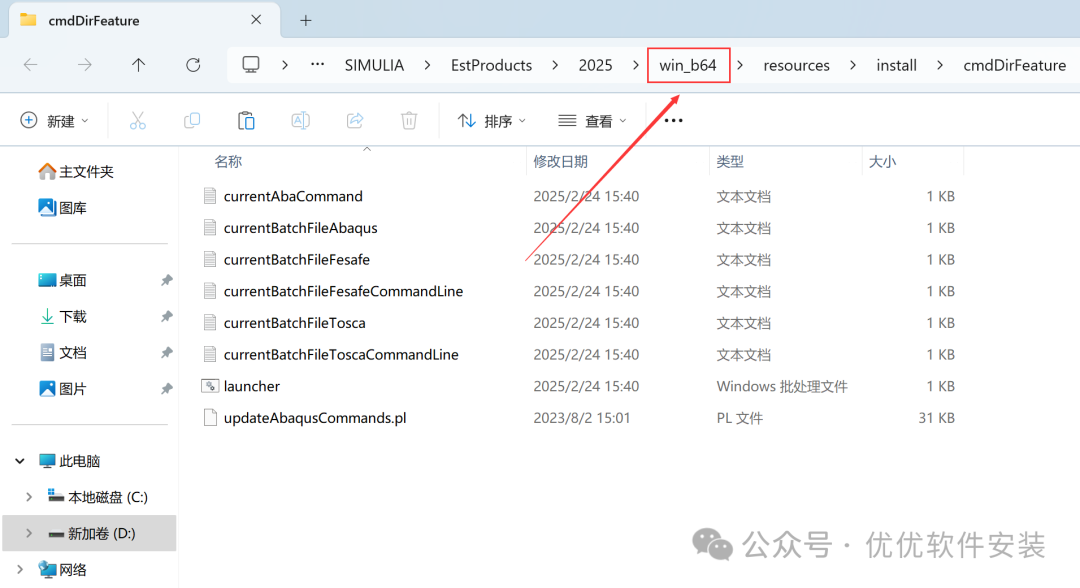Screen dimensions: 1080x588
Task: Click the Paste clipboard icon
Action: pos(246,121)
